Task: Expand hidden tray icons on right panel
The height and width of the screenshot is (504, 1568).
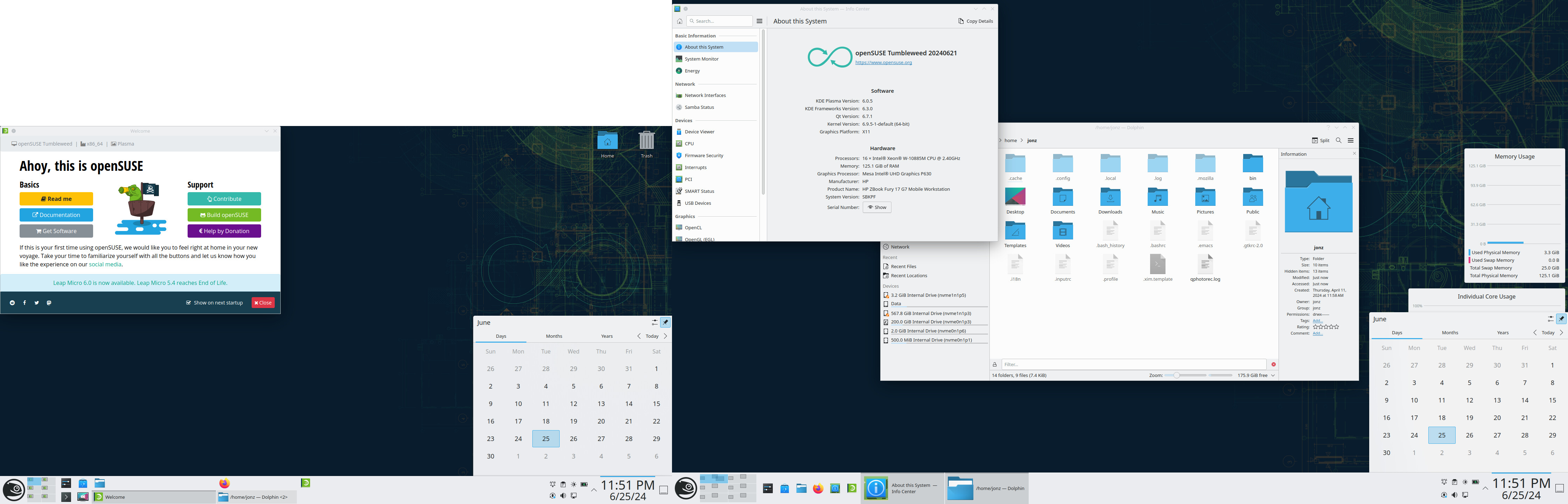Action: (x=1485, y=488)
